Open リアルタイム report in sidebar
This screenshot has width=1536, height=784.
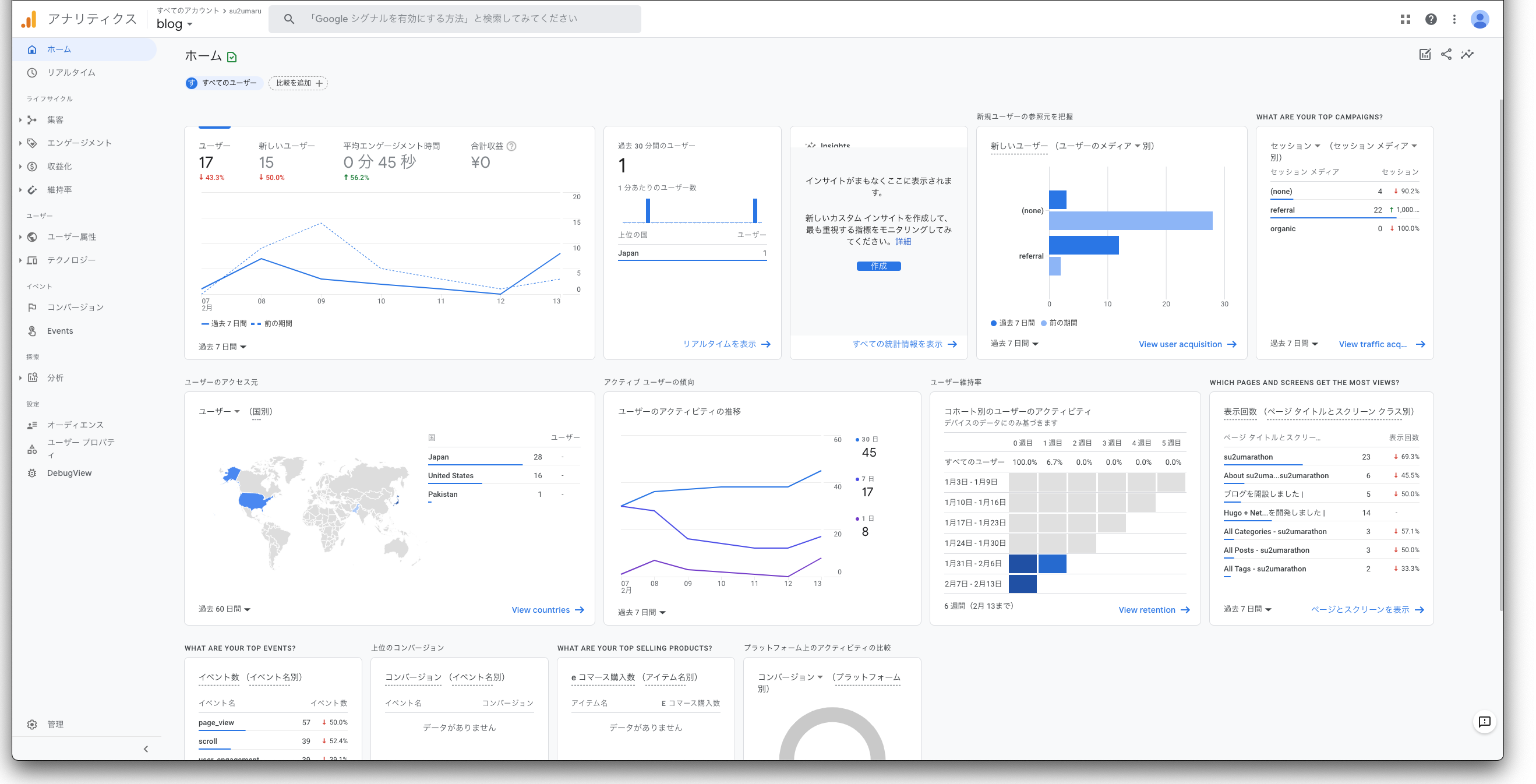71,73
